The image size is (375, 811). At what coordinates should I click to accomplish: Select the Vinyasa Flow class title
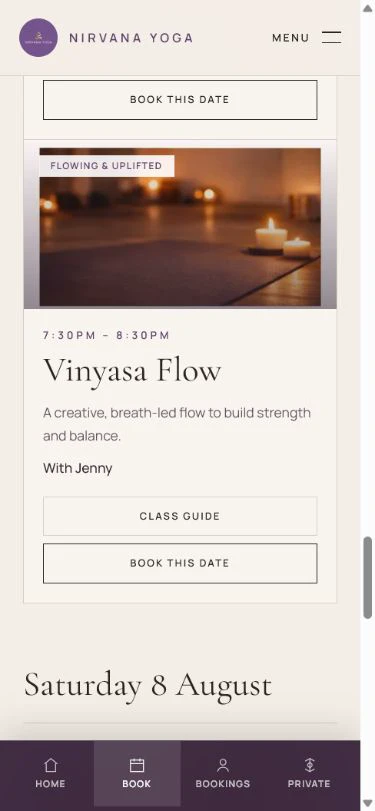point(132,370)
